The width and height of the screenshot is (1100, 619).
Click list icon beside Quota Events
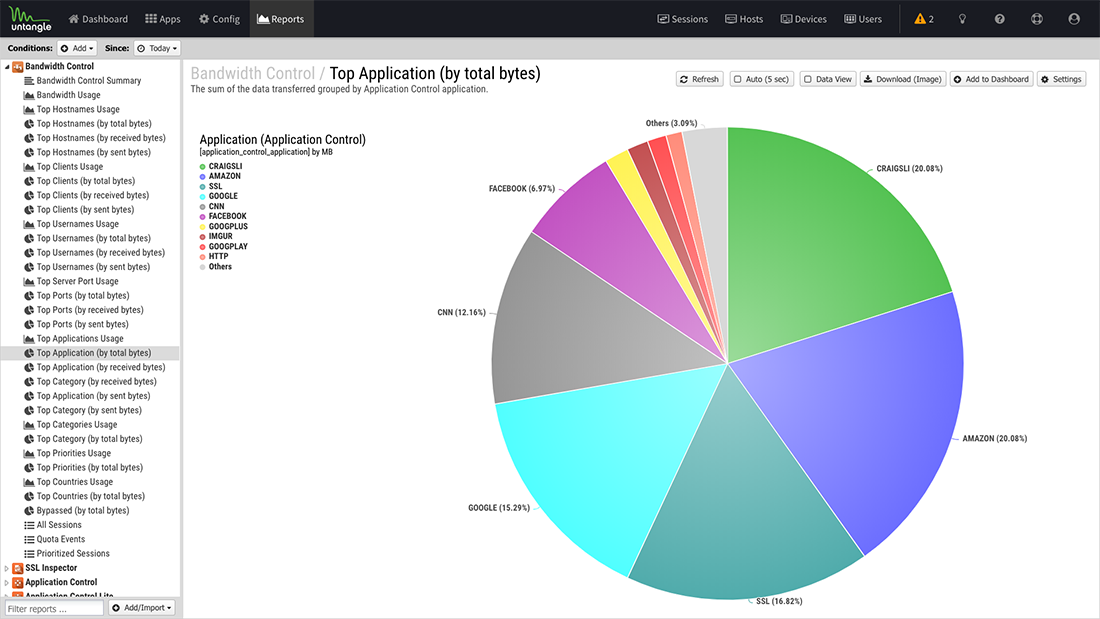click(29, 539)
